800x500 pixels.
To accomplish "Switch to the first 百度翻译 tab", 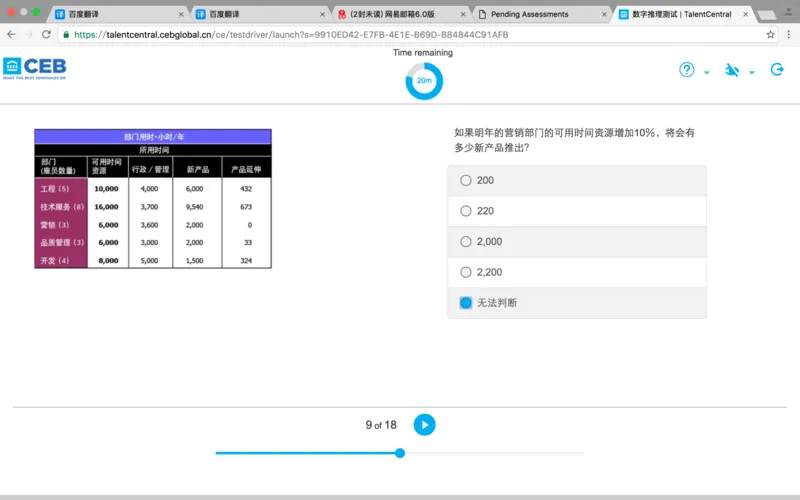I will point(118,14).
